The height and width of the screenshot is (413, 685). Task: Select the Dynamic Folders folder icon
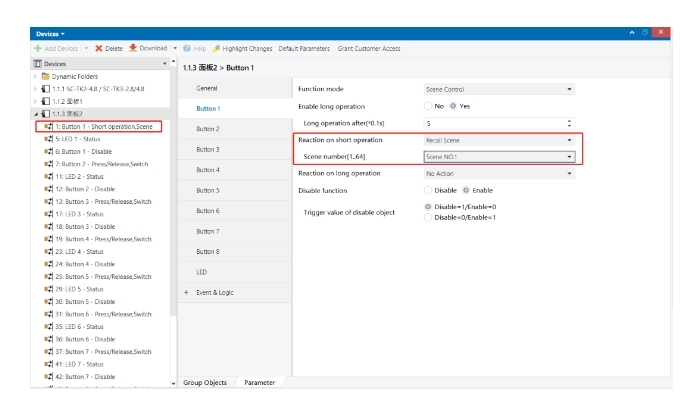click(20, 76)
